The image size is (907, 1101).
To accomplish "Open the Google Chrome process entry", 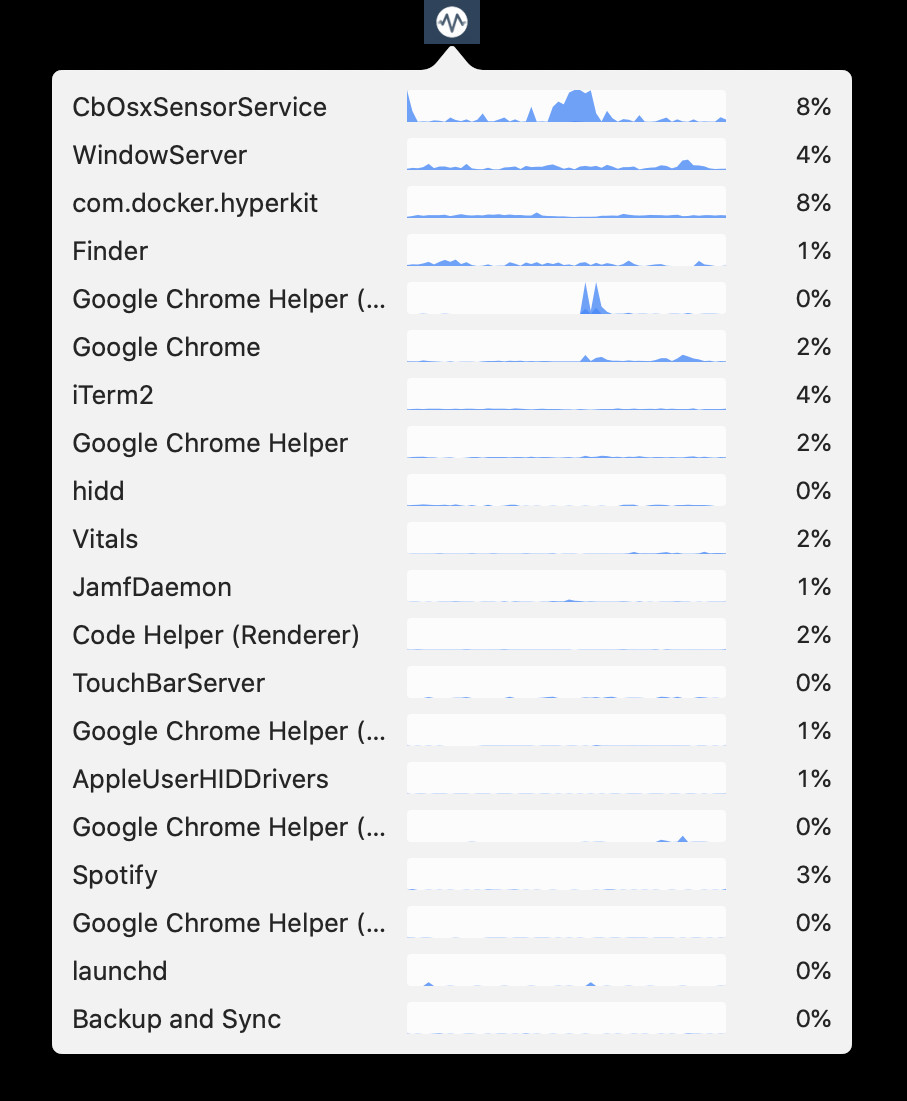I will click(x=451, y=347).
